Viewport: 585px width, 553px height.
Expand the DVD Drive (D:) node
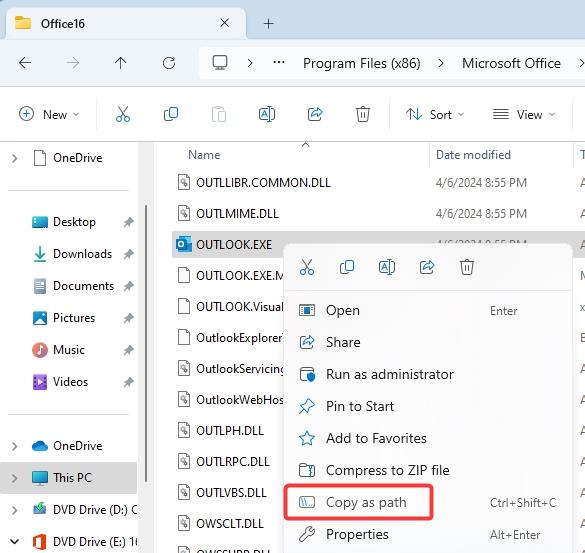(x=15, y=510)
